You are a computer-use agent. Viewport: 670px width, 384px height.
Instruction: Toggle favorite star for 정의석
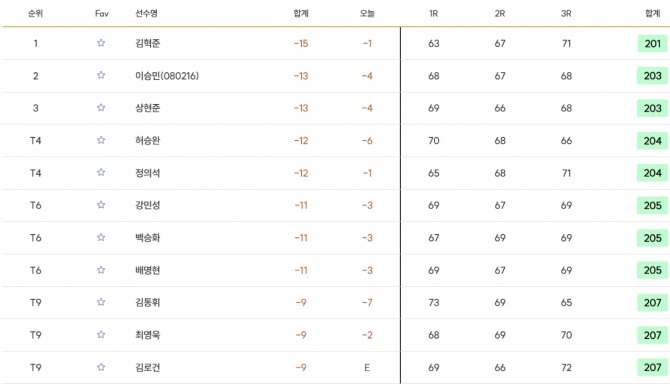(x=101, y=172)
